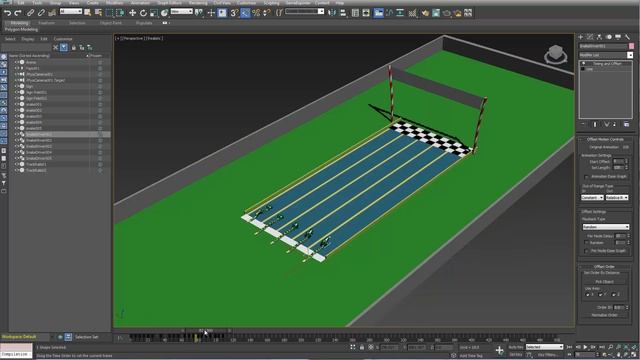Screen dimensions: 640x360
Task: Switch to the Motion command panel tab
Action: click(609, 37)
